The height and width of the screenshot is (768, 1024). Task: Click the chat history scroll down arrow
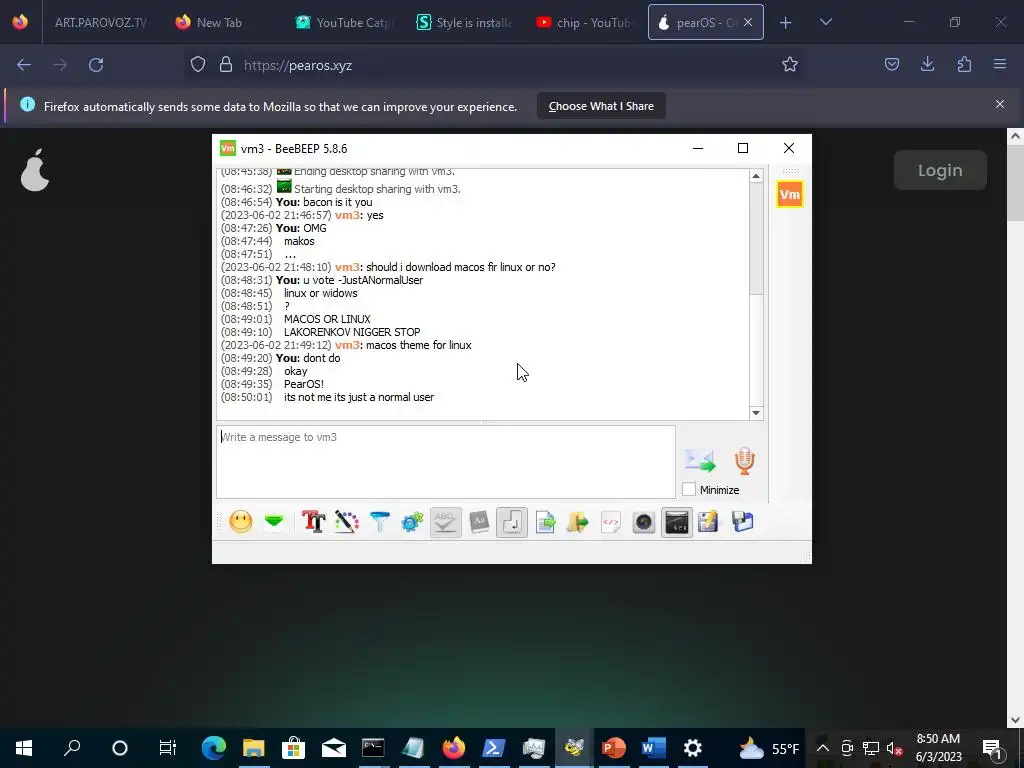[x=756, y=413]
